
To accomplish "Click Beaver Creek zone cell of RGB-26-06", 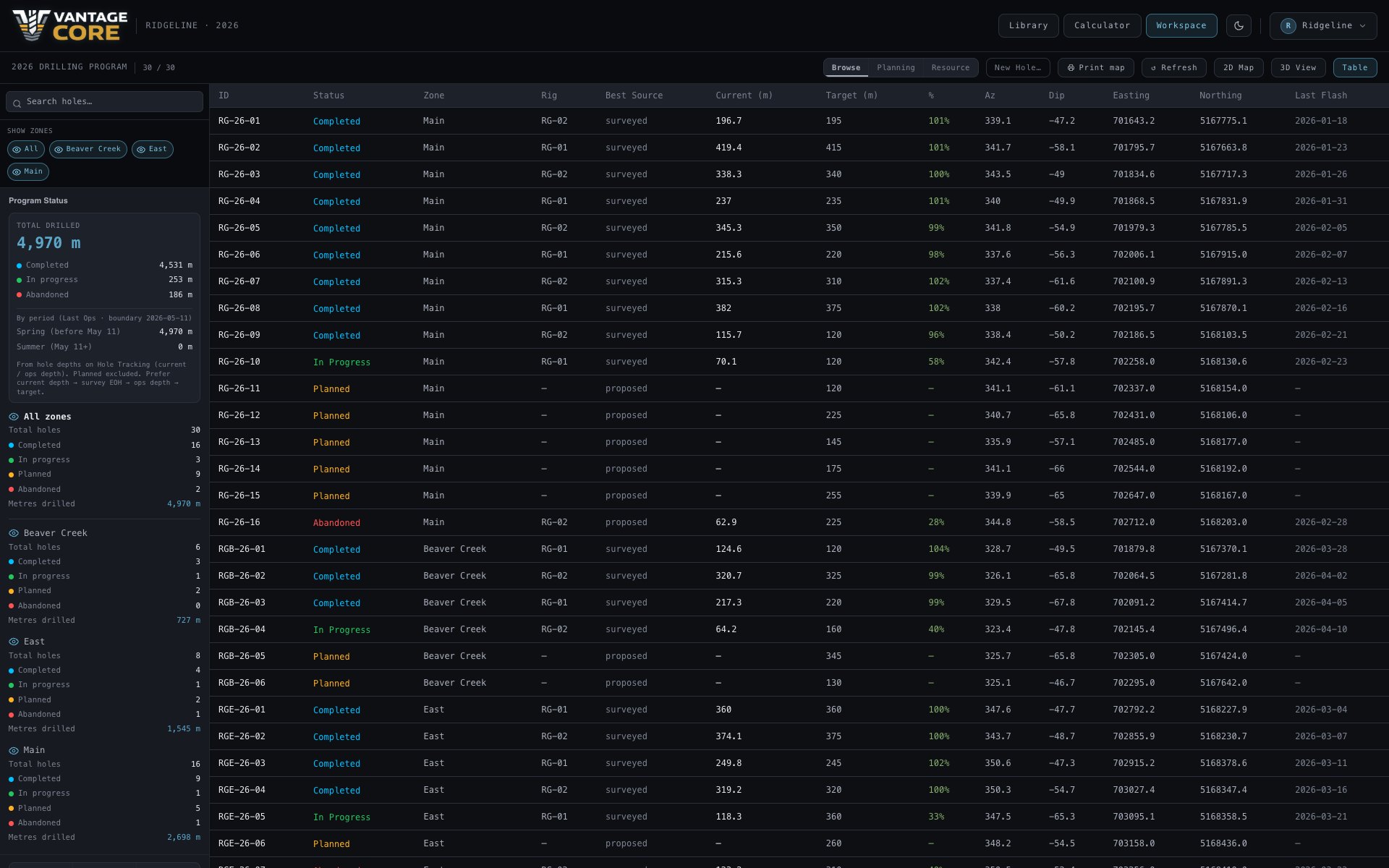I will click(454, 683).
